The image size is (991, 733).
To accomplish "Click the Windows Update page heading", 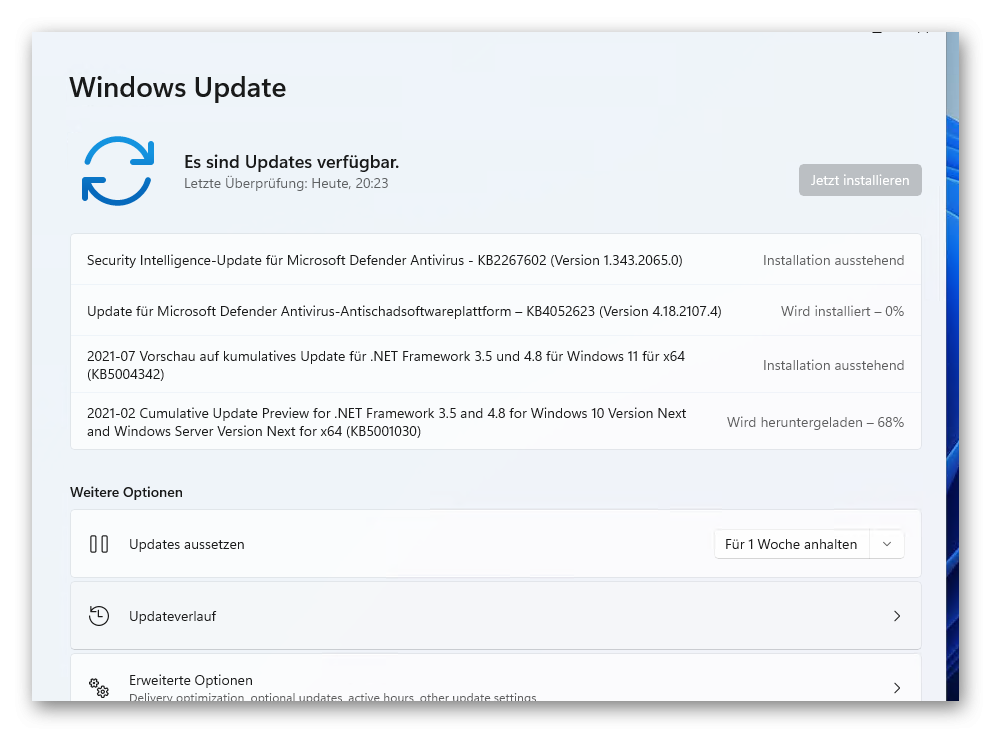I will [x=178, y=87].
